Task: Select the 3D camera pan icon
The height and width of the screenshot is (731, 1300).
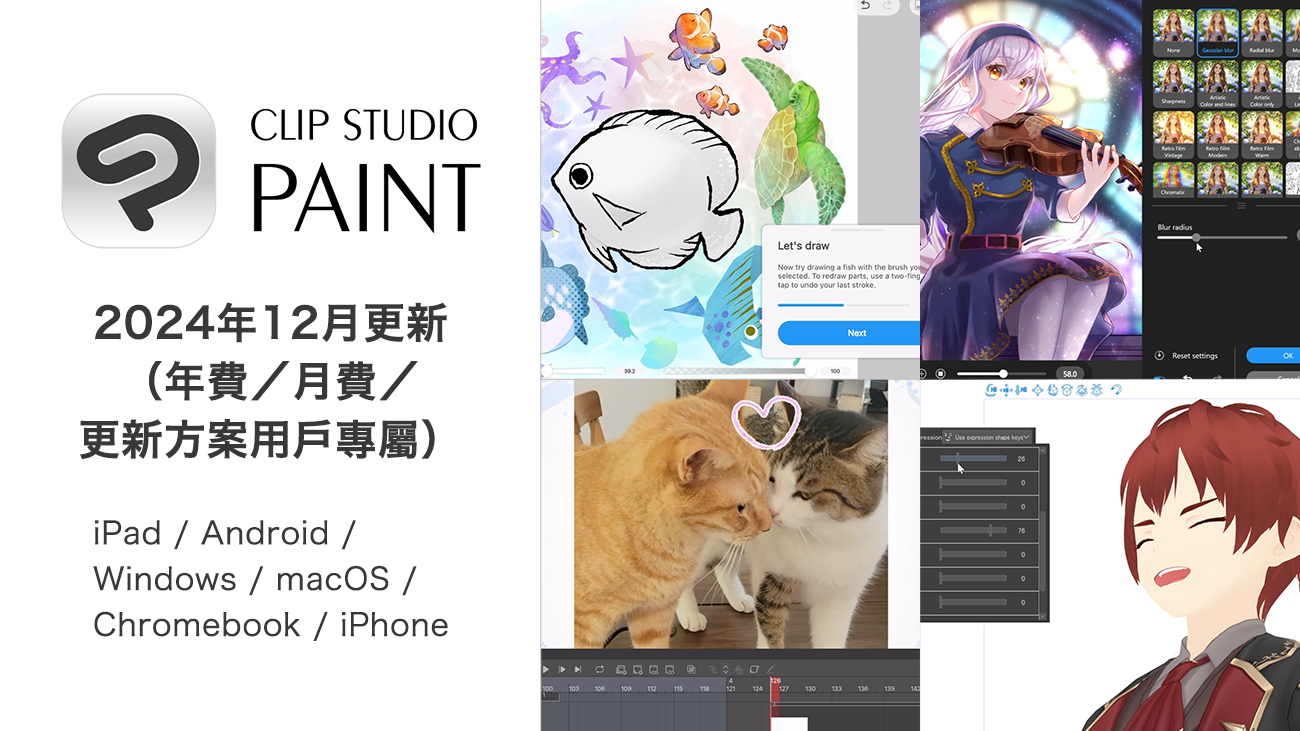Action: pos(1006,390)
